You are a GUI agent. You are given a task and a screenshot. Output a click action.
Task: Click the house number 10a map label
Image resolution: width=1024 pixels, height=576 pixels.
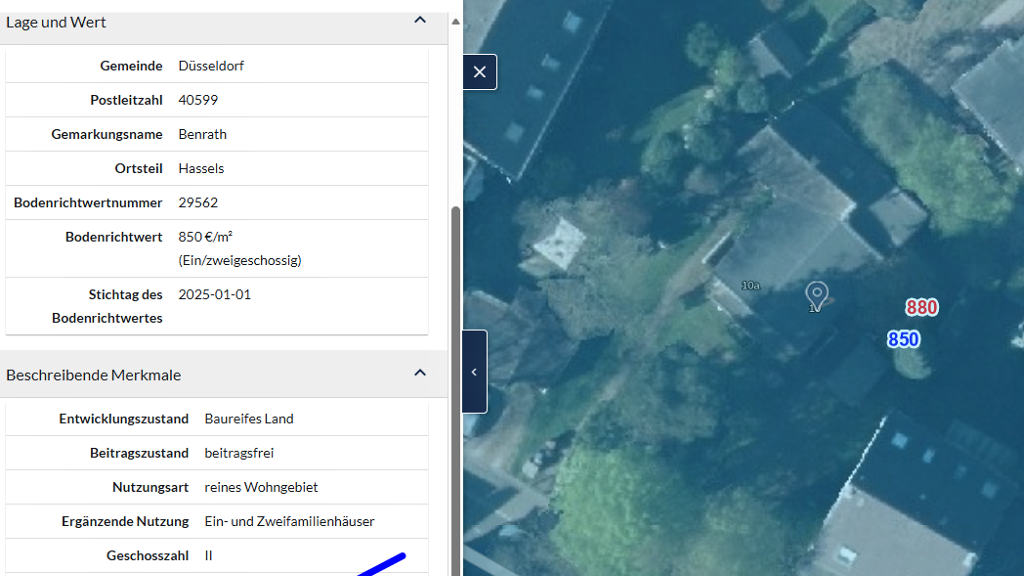point(751,286)
